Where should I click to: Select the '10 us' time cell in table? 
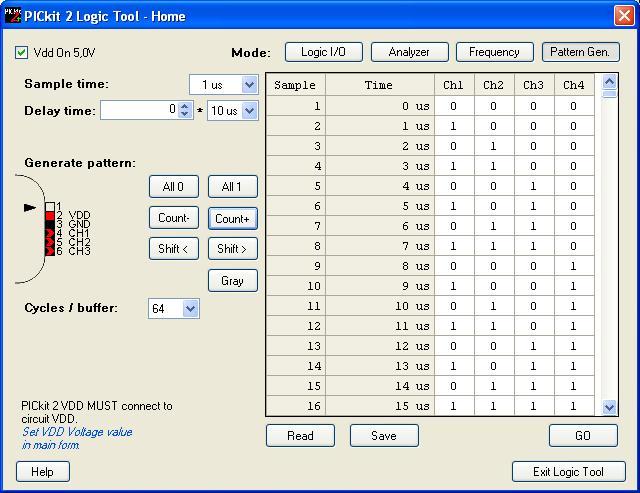click(380, 306)
